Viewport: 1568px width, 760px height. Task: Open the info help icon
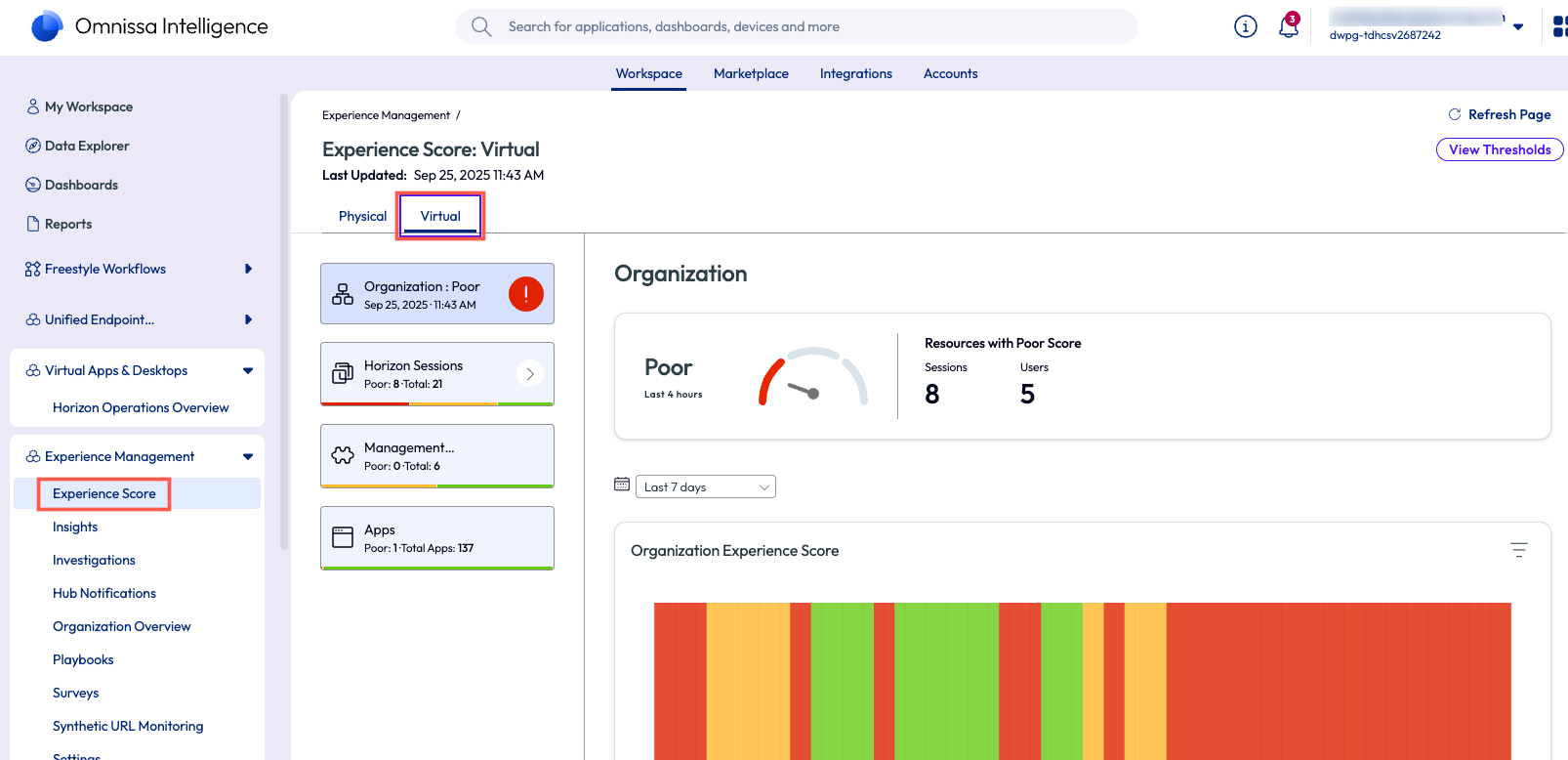point(1245,26)
